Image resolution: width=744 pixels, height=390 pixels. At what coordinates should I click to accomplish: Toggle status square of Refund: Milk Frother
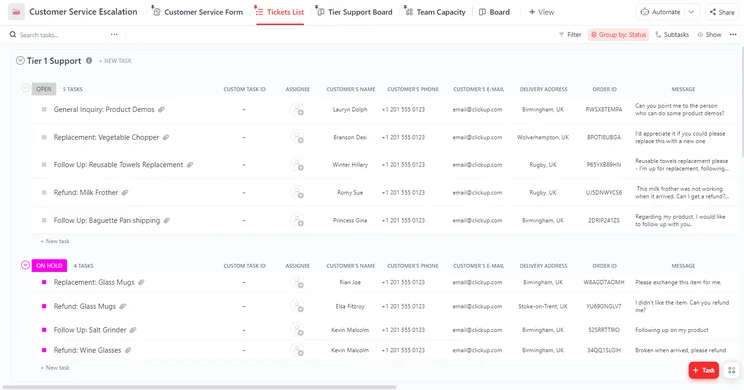coord(44,193)
